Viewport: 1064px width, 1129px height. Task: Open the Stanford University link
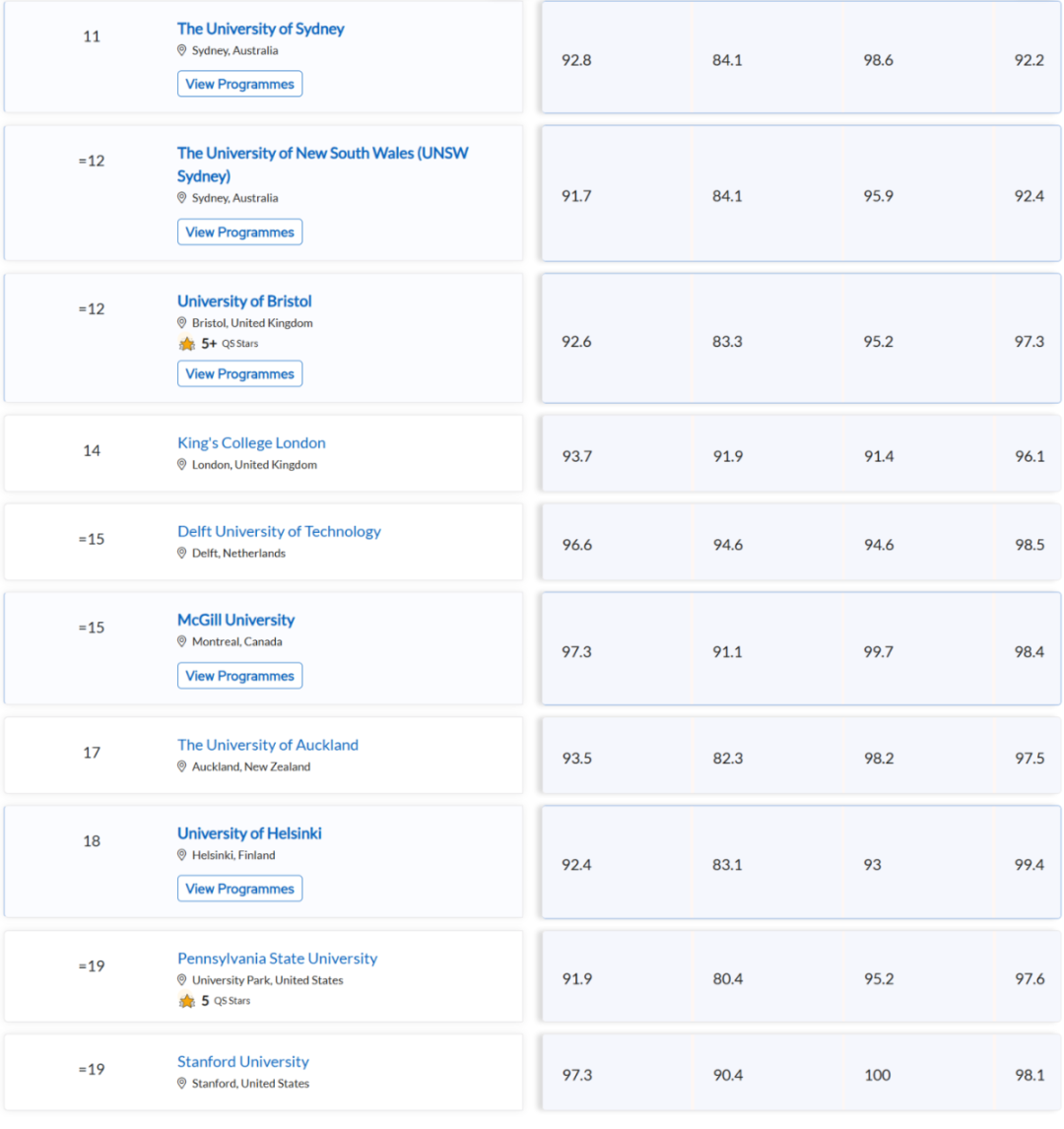click(242, 1062)
